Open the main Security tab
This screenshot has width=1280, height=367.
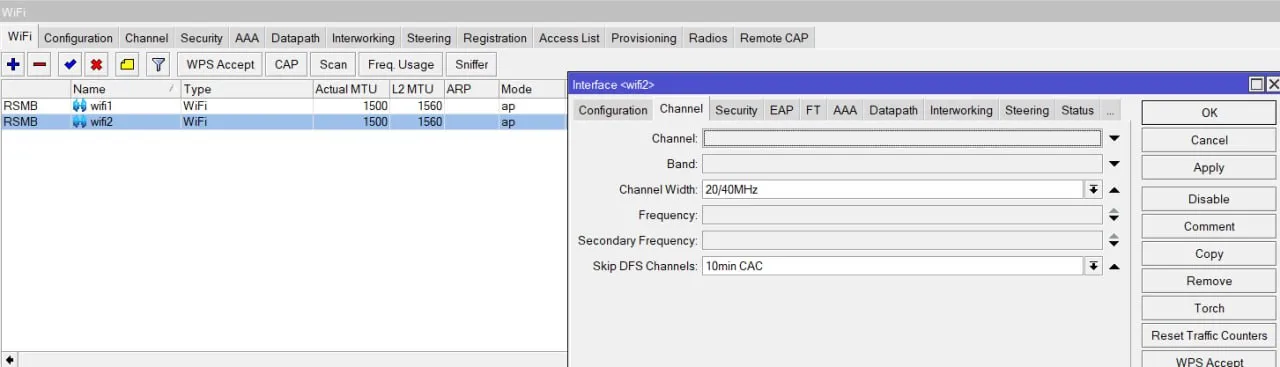pyautogui.click(x=201, y=38)
